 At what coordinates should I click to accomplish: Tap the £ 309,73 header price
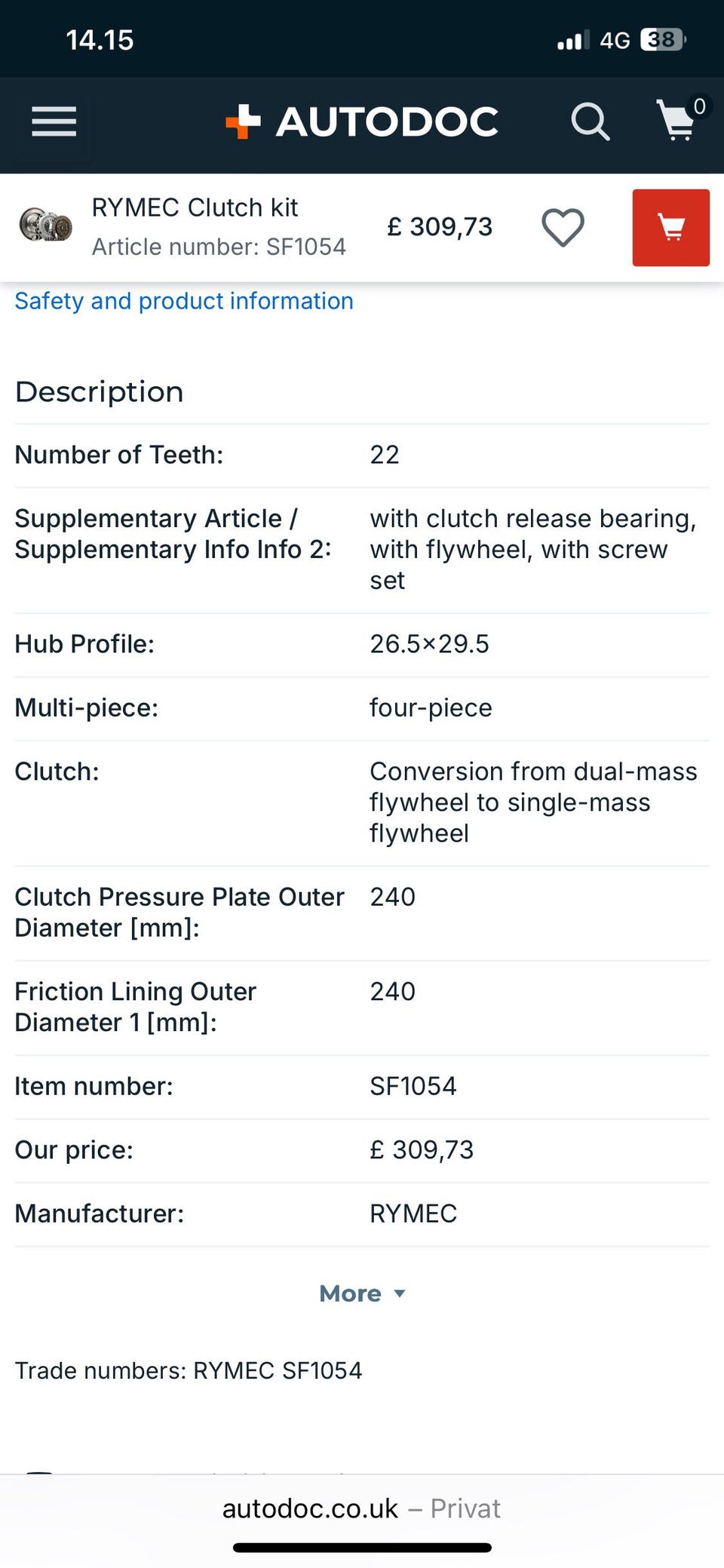point(440,227)
